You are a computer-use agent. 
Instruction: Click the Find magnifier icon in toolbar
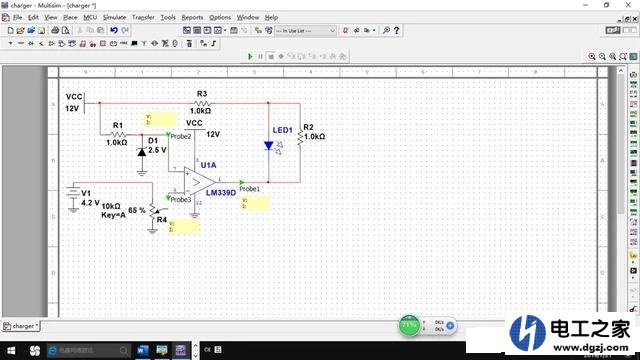(x=386, y=31)
